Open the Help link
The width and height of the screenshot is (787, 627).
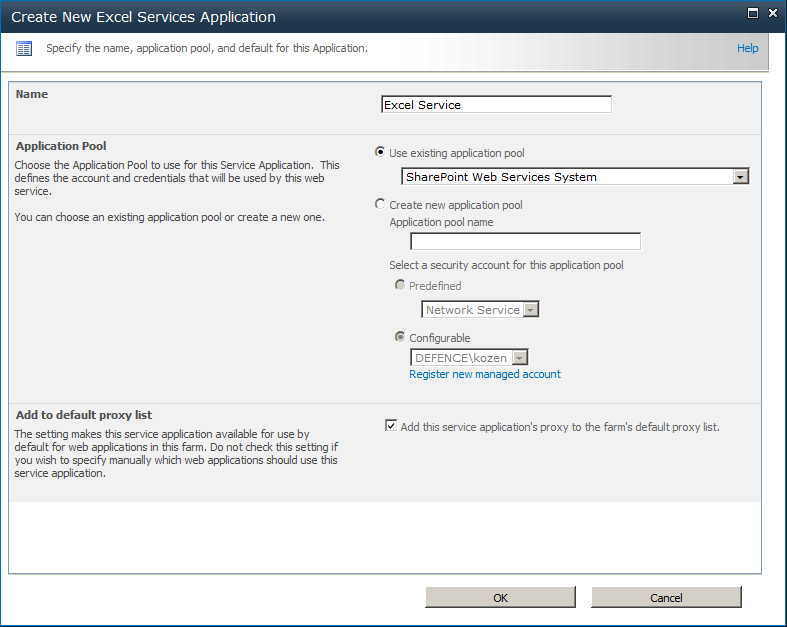tap(747, 48)
